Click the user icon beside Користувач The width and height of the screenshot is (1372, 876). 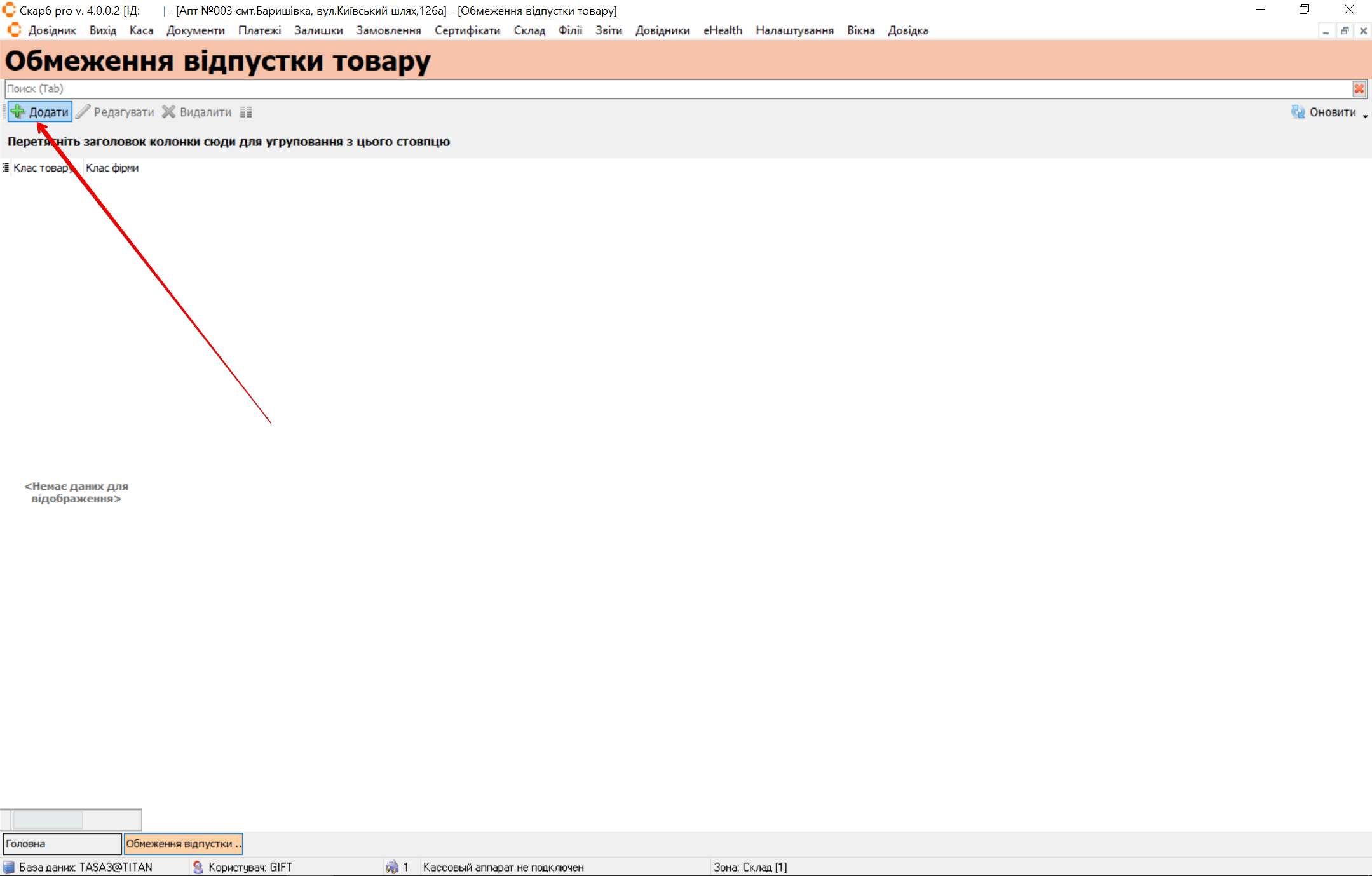tap(198, 867)
